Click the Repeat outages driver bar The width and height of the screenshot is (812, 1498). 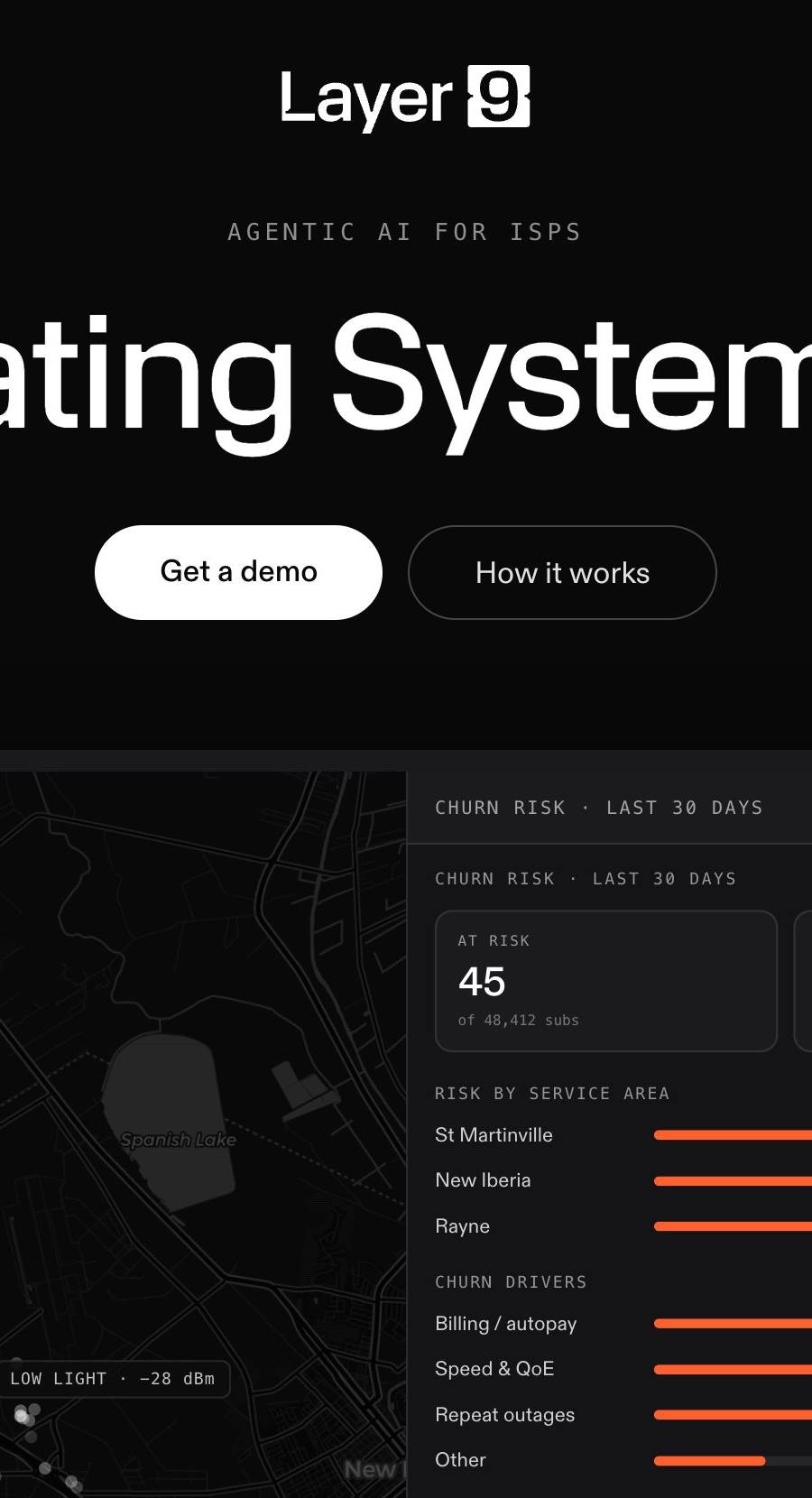(733, 1415)
